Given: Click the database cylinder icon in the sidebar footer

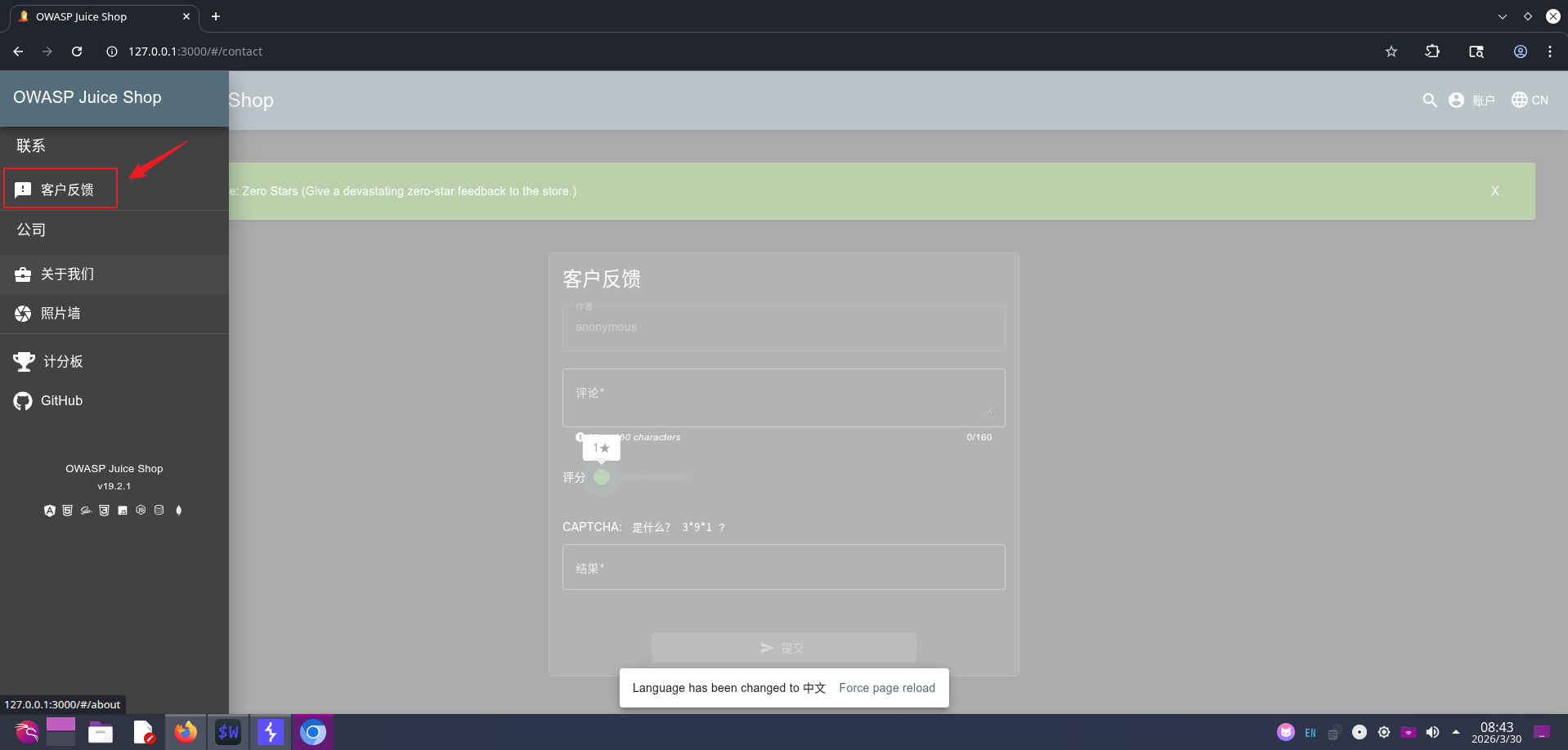Looking at the screenshot, I should pos(159,511).
